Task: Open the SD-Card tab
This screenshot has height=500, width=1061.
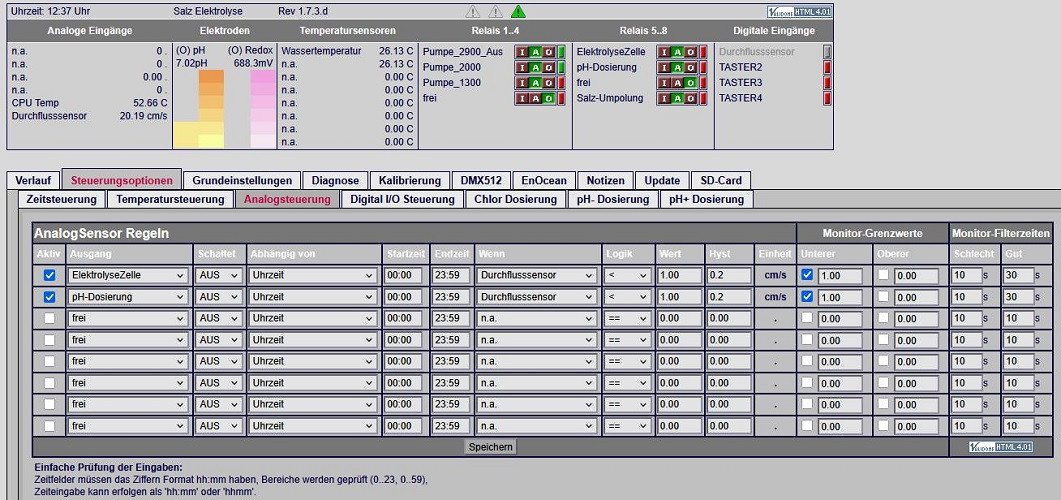Action: [x=721, y=181]
